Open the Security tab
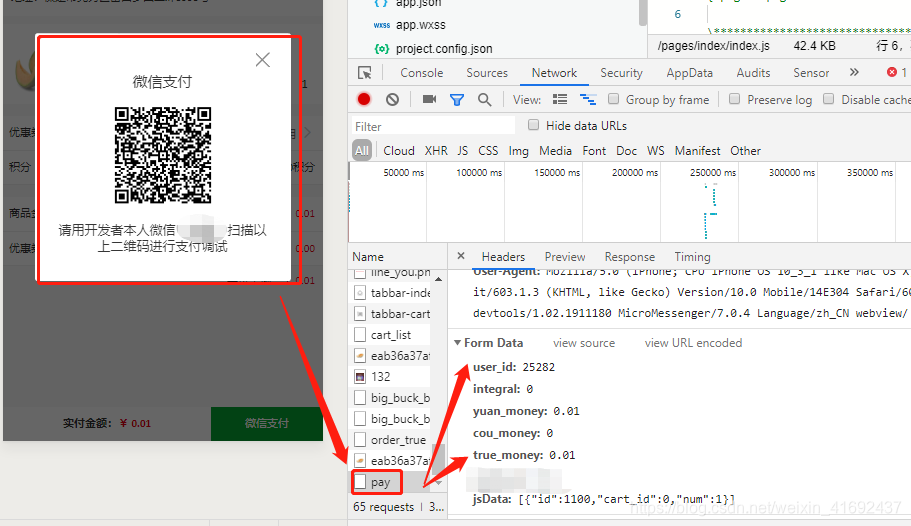 621,73
